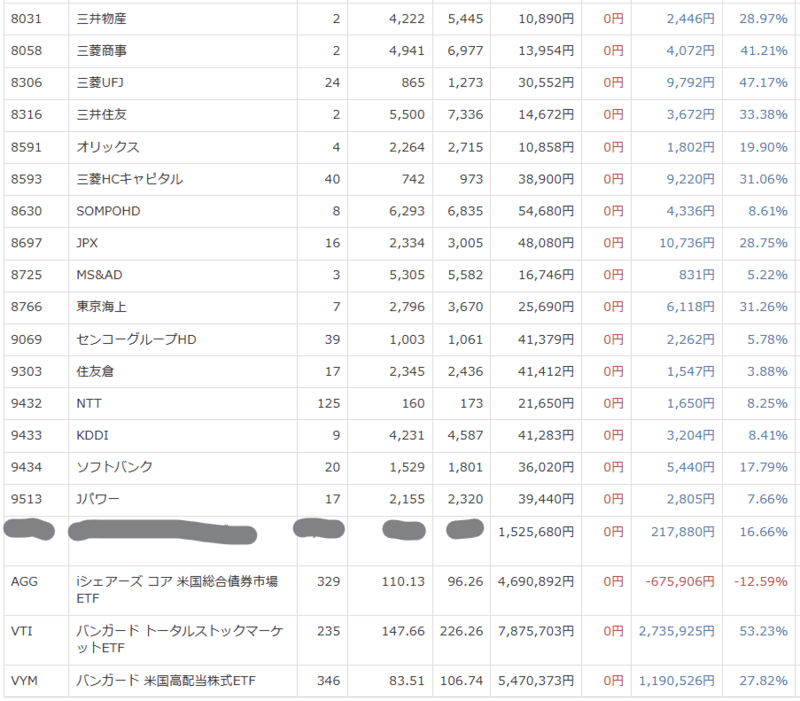Click stock code 8766
The width and height of the screenshot is (800, 701).
(26, 307)
